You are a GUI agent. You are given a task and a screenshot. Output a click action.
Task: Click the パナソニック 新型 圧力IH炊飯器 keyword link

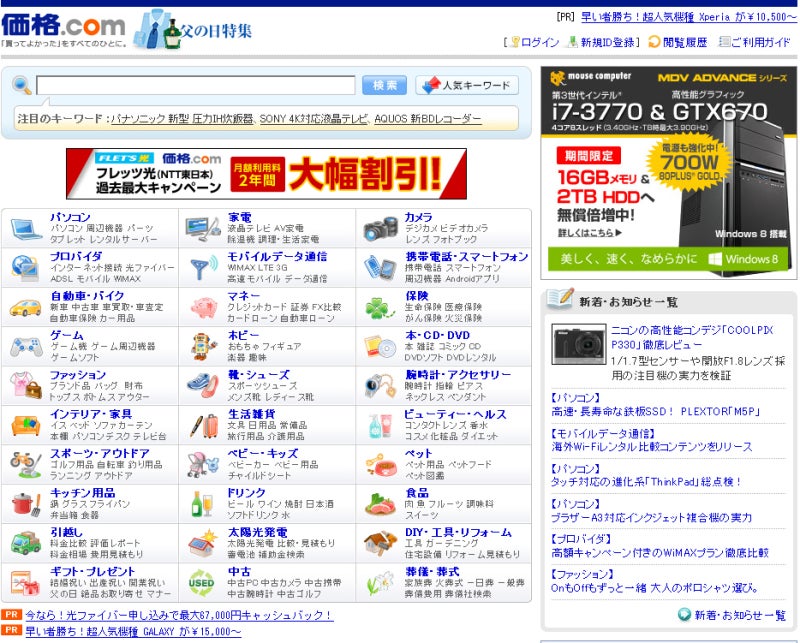coord(182,119)
